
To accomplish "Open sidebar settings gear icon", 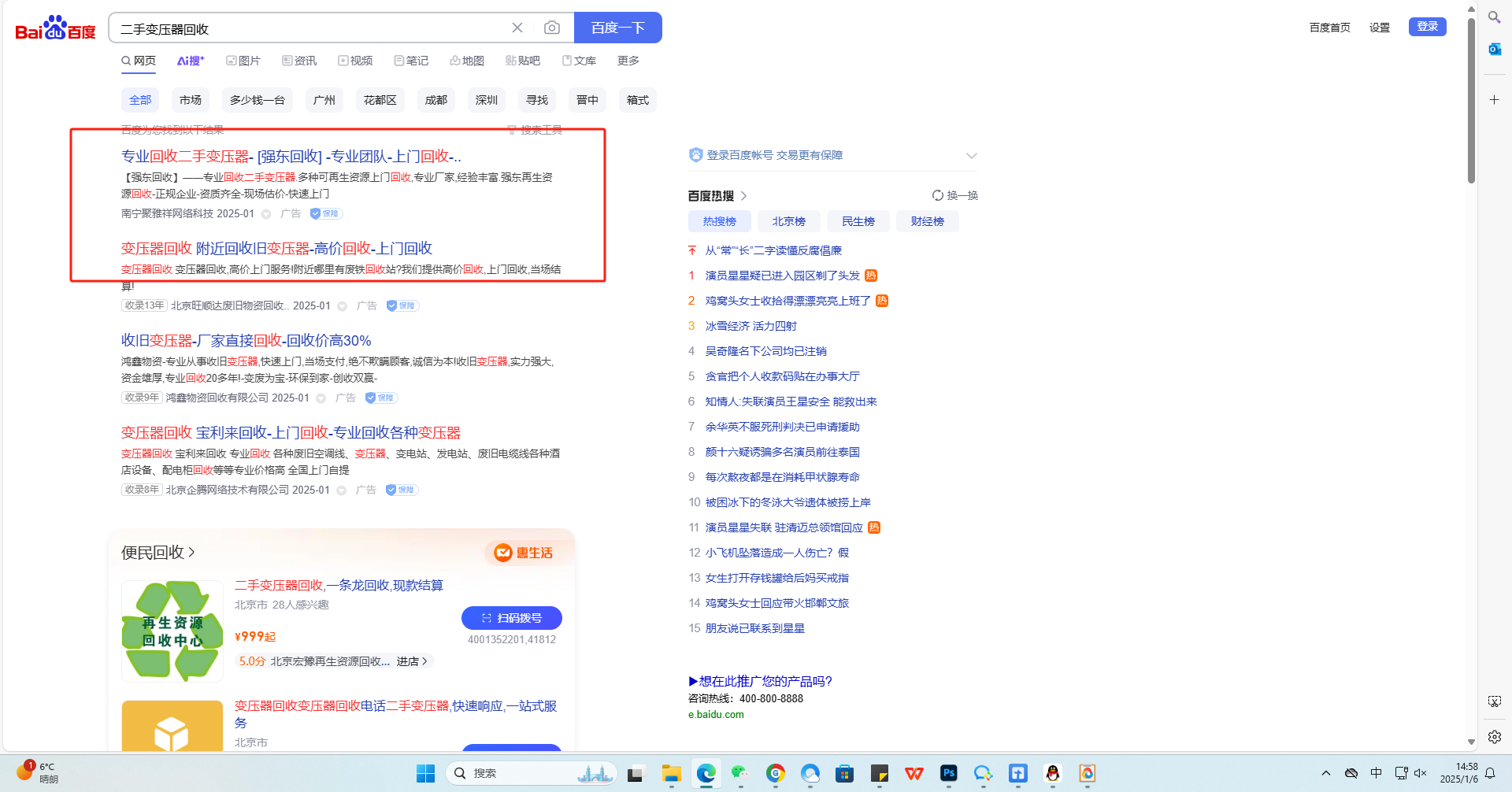I will [x=1494, y=737].
